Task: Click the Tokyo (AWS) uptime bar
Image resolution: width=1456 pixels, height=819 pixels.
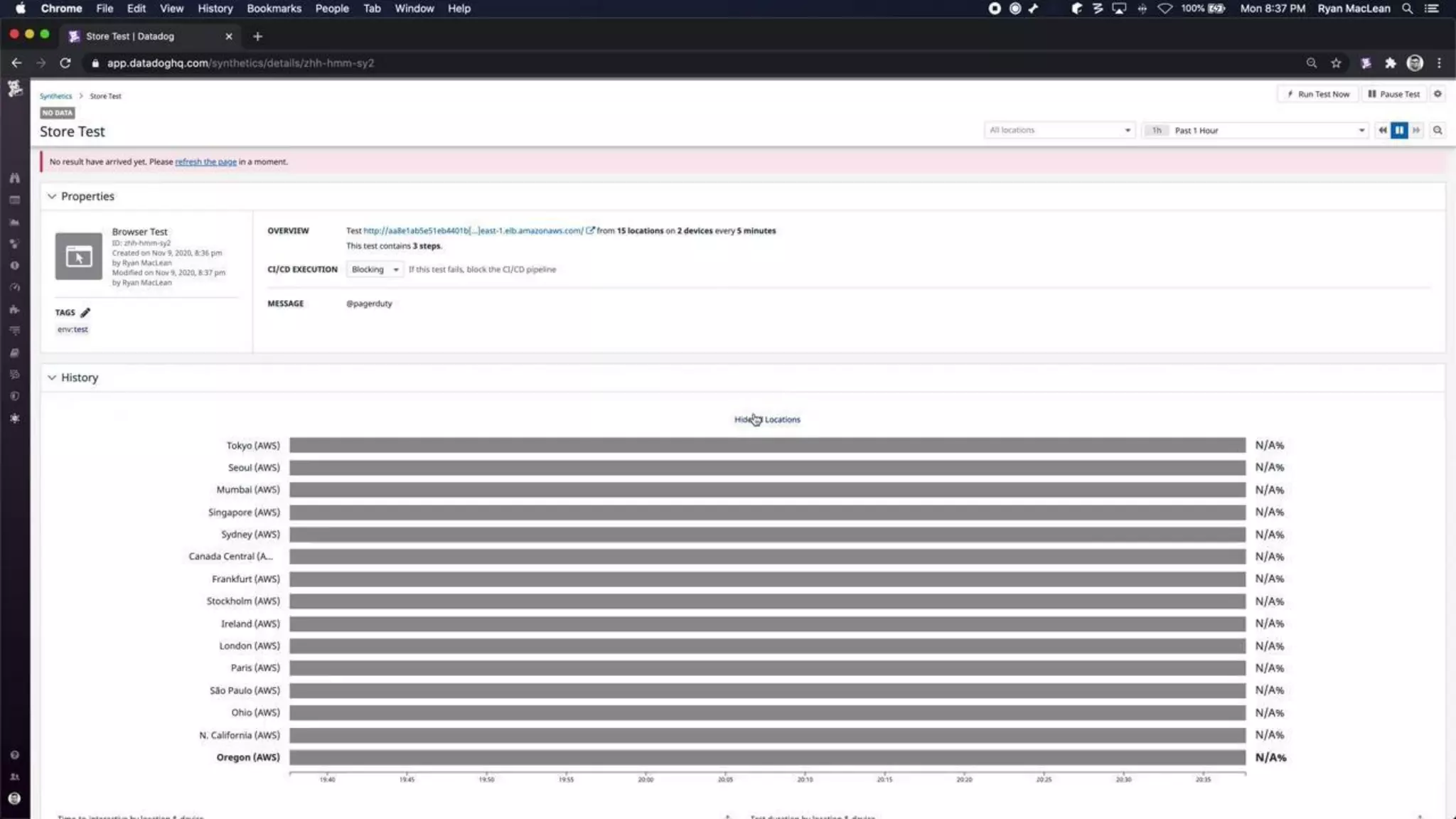Action: coord(767,445)
